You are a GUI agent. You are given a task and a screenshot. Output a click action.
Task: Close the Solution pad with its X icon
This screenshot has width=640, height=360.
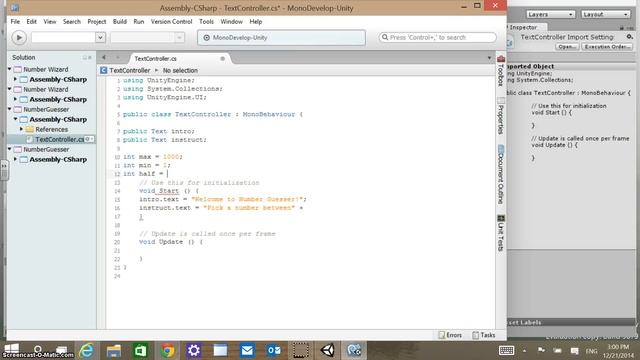[90, 58]
